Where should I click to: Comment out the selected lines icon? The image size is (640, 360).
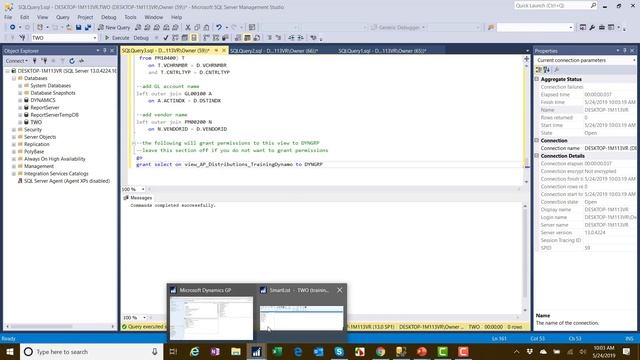coord(269,38)
